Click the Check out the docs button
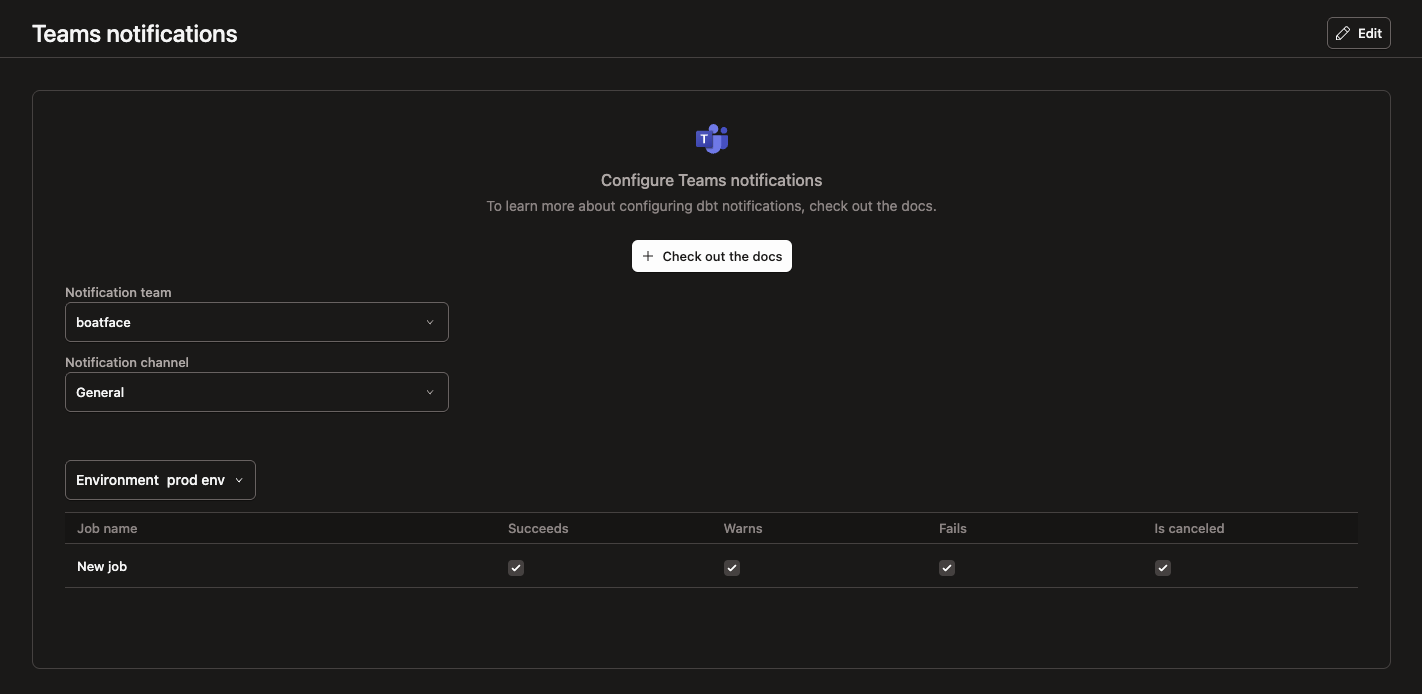1422x694 pixels. pyautogui.click(x=711, y=256)
